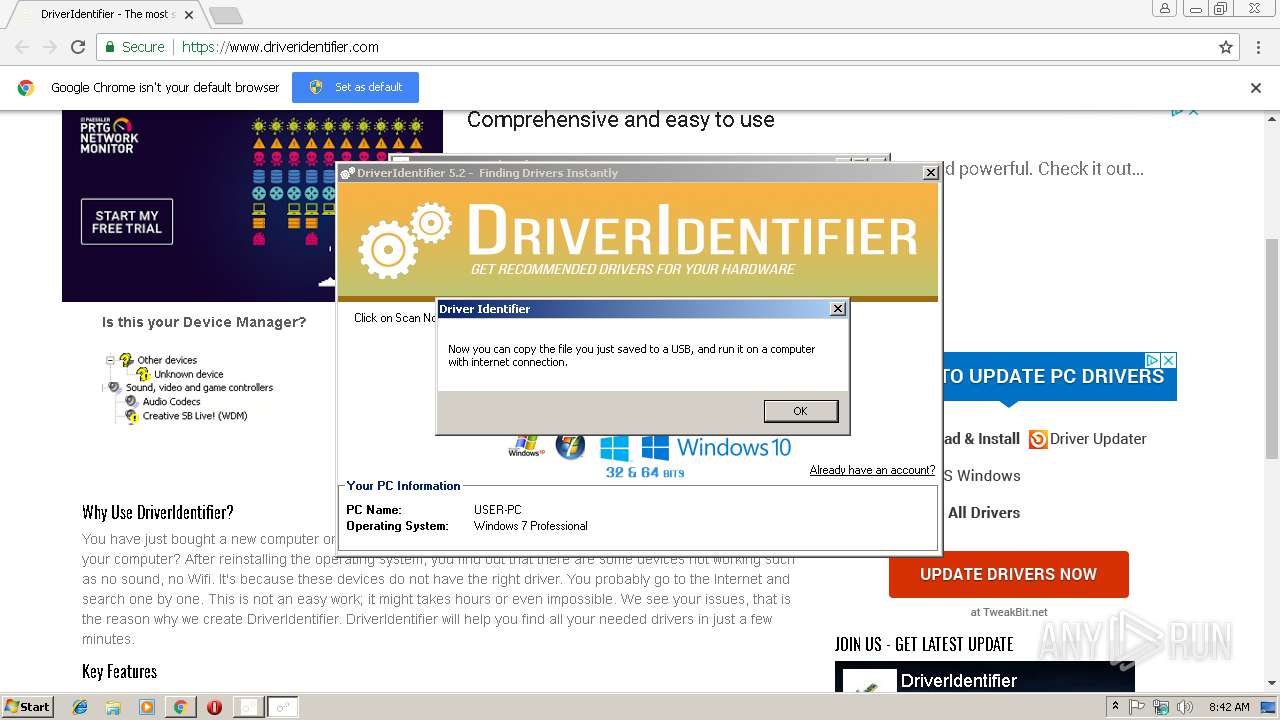Click the USER-PC name value

pos(498,510)
